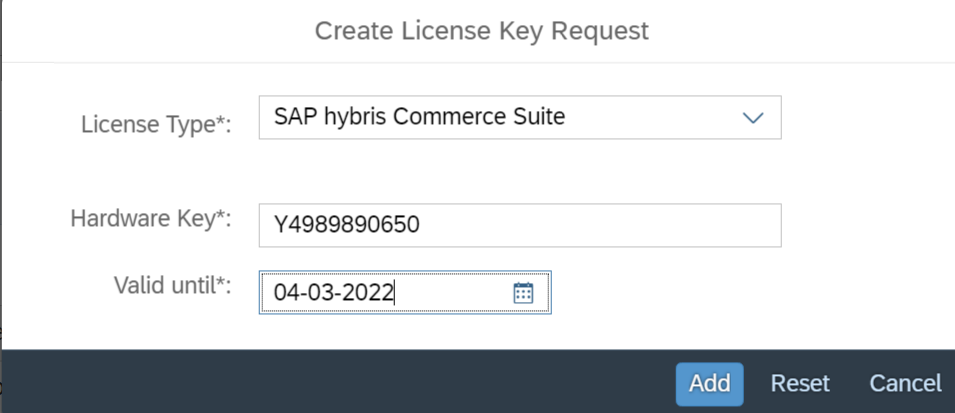This screenshot has height=413, width=955.
Task: Open the calendar date picker icon
Action: tap(523, 293)
